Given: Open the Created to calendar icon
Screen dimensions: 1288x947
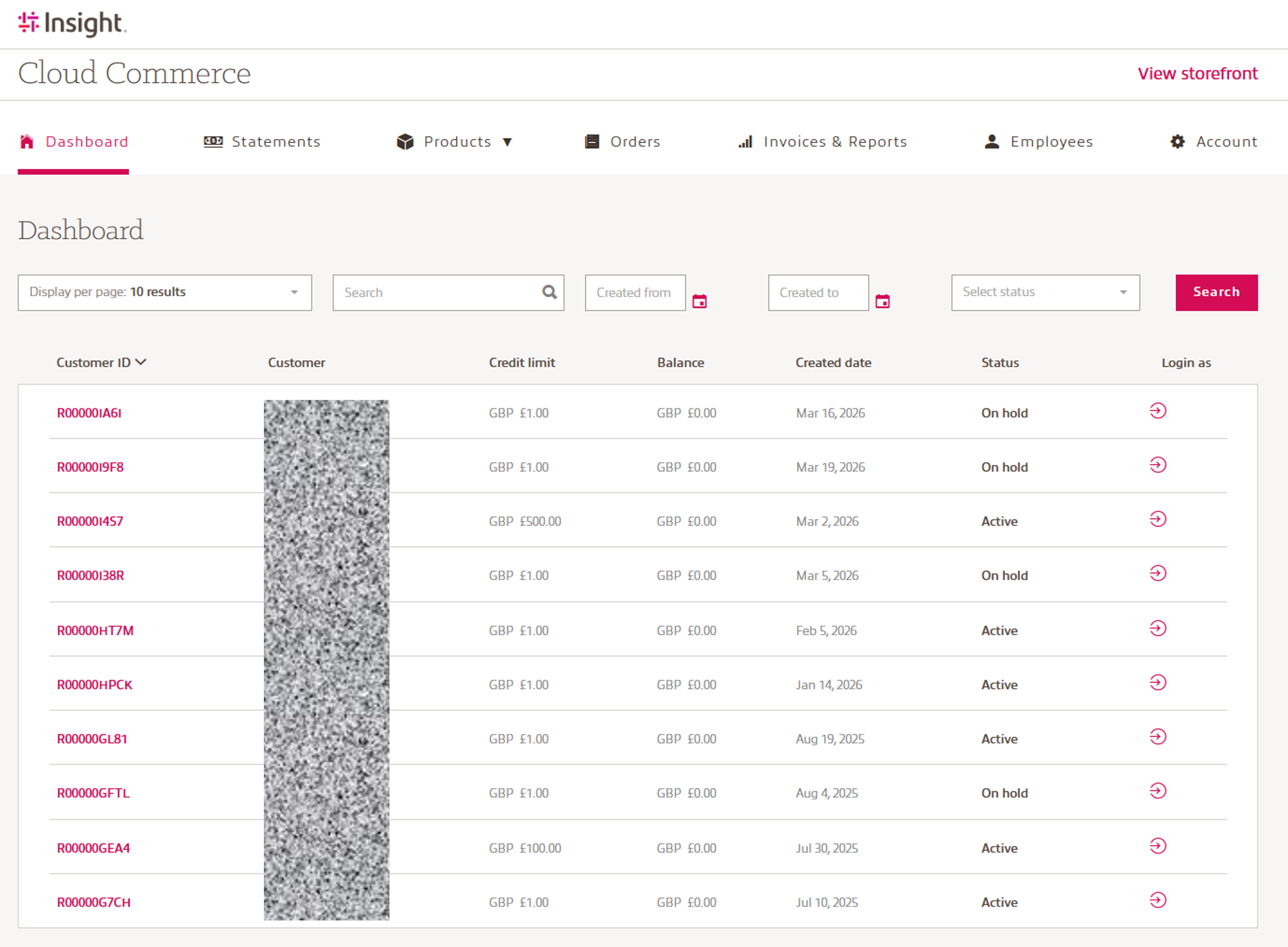Looking at the screenshot, I should pyautogui.click(x=882, y=301).
